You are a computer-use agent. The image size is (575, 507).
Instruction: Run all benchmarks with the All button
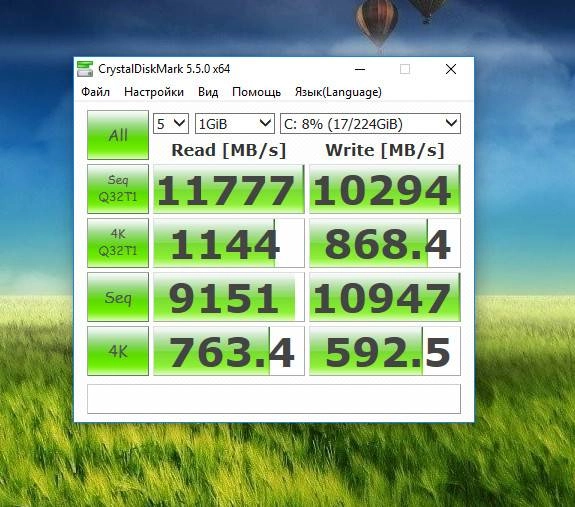pos(118,135)
